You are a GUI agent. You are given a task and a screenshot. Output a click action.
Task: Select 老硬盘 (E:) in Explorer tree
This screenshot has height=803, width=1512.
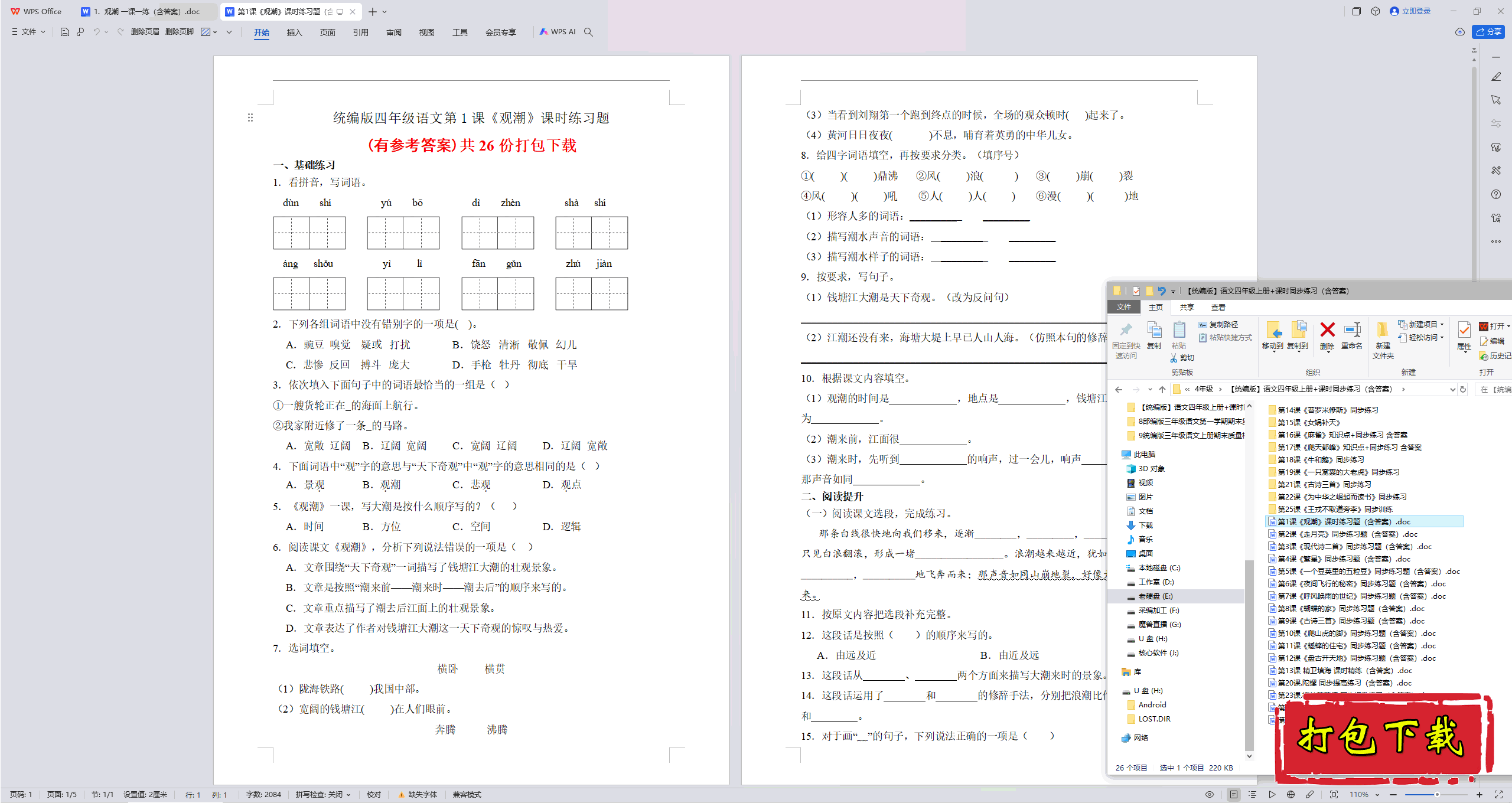pyautogui.click(x=1175, y=596)
